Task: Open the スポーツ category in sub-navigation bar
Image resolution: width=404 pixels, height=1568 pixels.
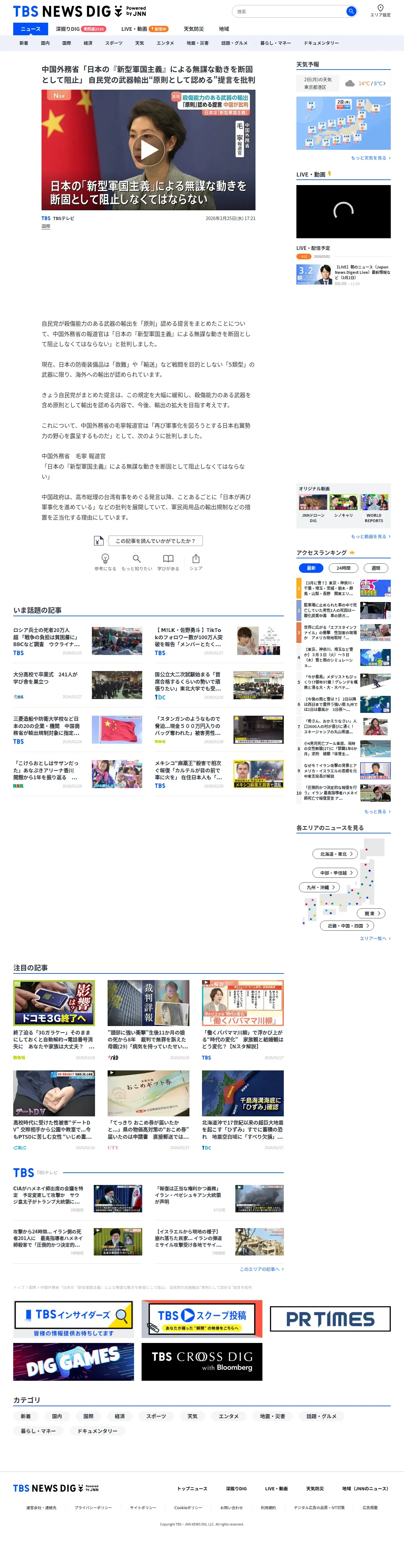Action: coord(113,43)
